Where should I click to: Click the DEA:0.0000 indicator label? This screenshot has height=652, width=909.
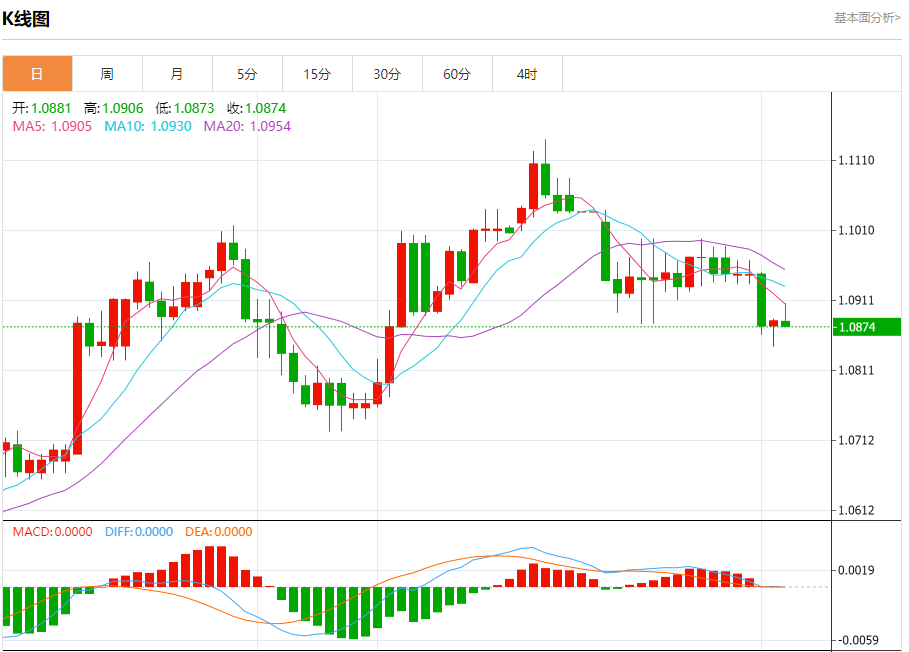pyautogui.click(x=219, y=531)
